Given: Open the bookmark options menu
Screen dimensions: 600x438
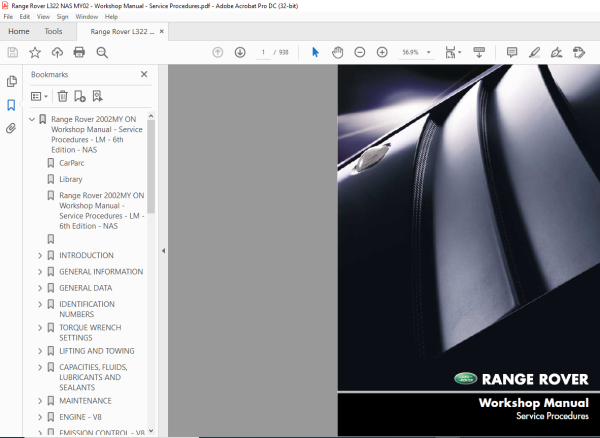Looking at the screenshot, I should tap(39, 96).
